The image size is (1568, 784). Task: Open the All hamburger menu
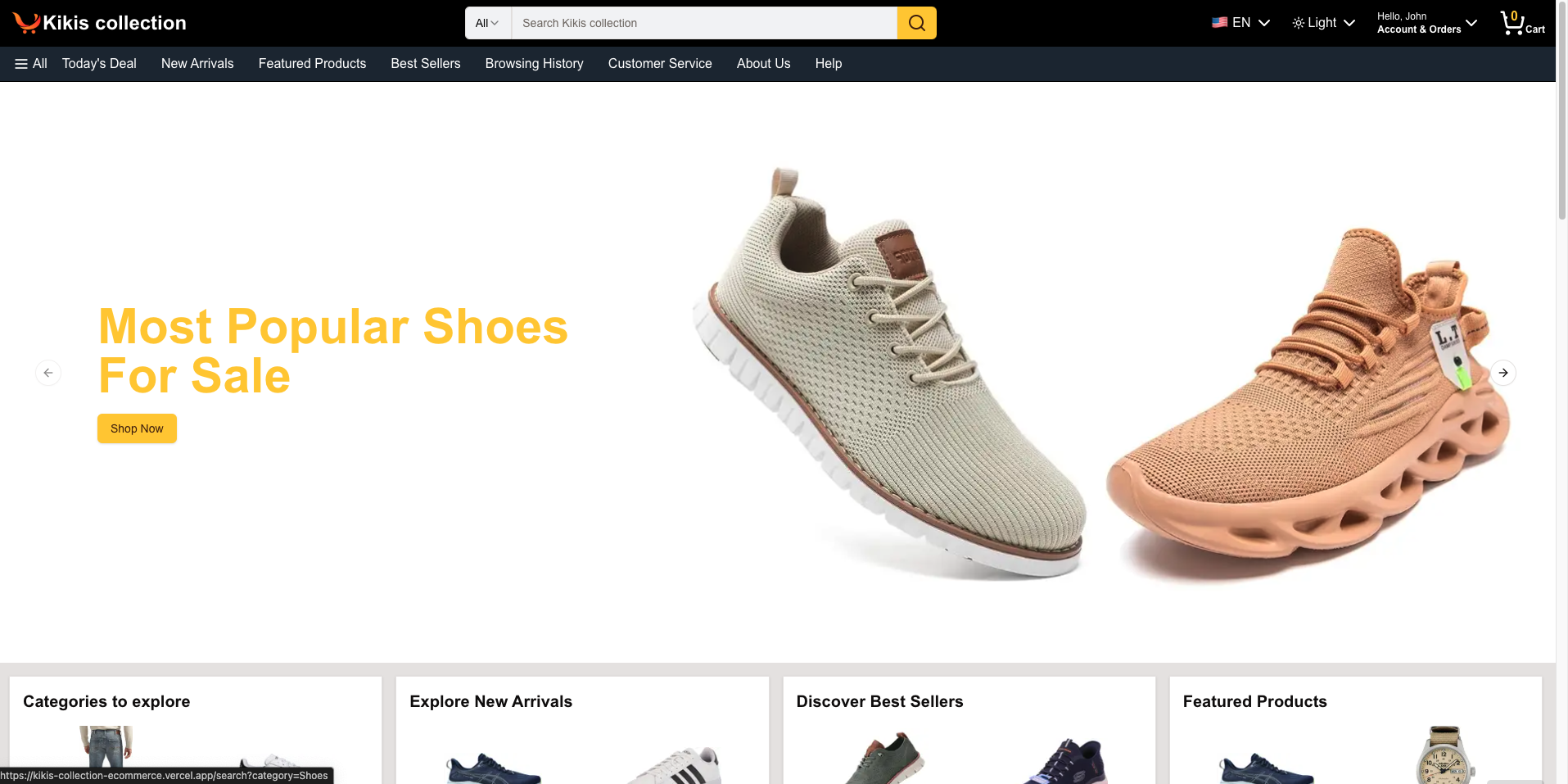(31, 64)
